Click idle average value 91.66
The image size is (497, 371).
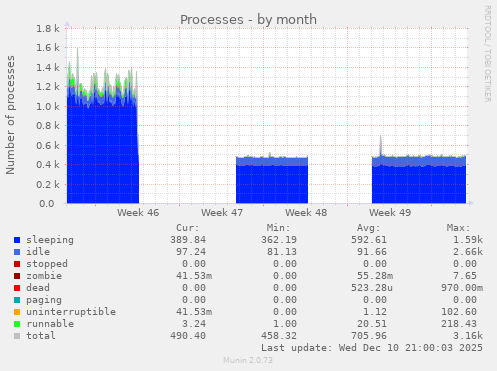372,252
